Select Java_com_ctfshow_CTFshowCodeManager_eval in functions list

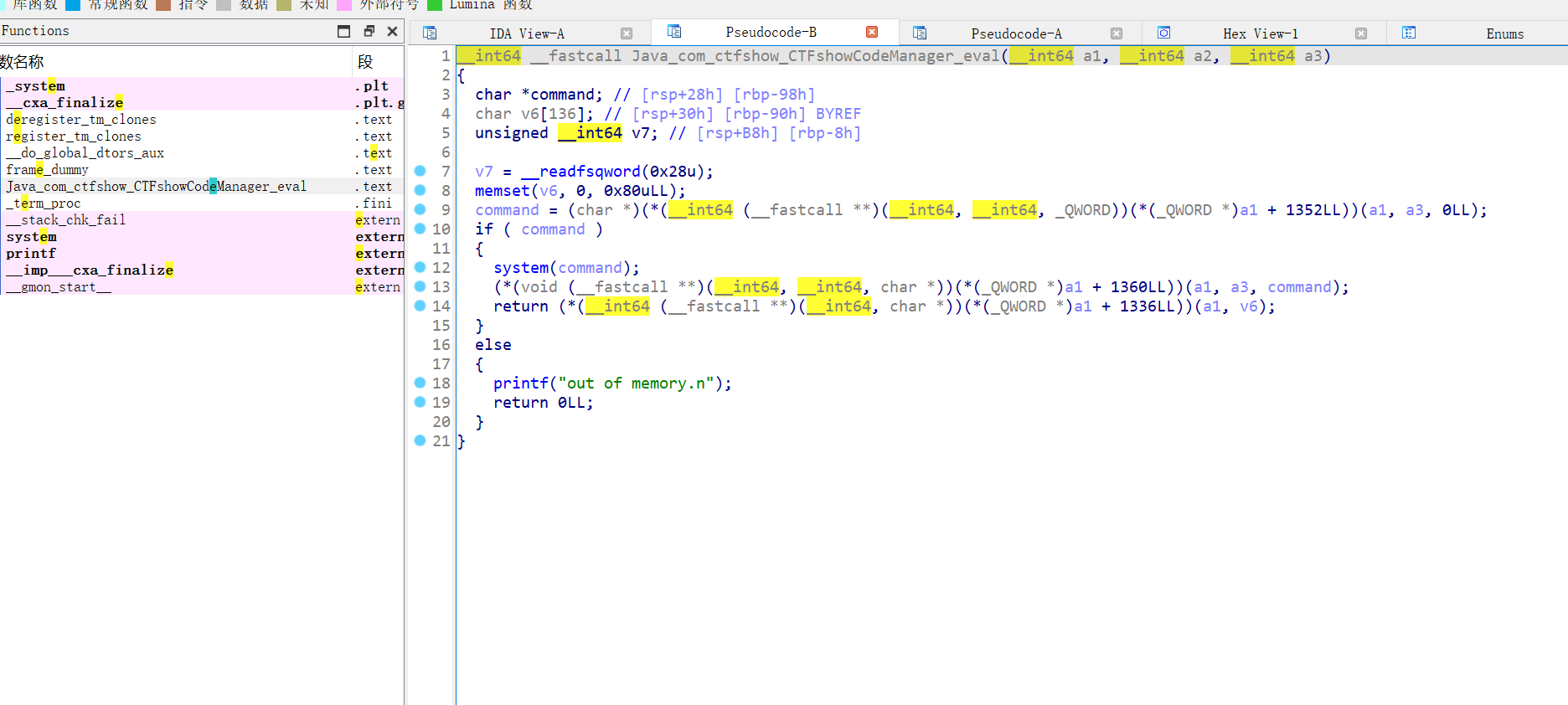coord(157,186)
